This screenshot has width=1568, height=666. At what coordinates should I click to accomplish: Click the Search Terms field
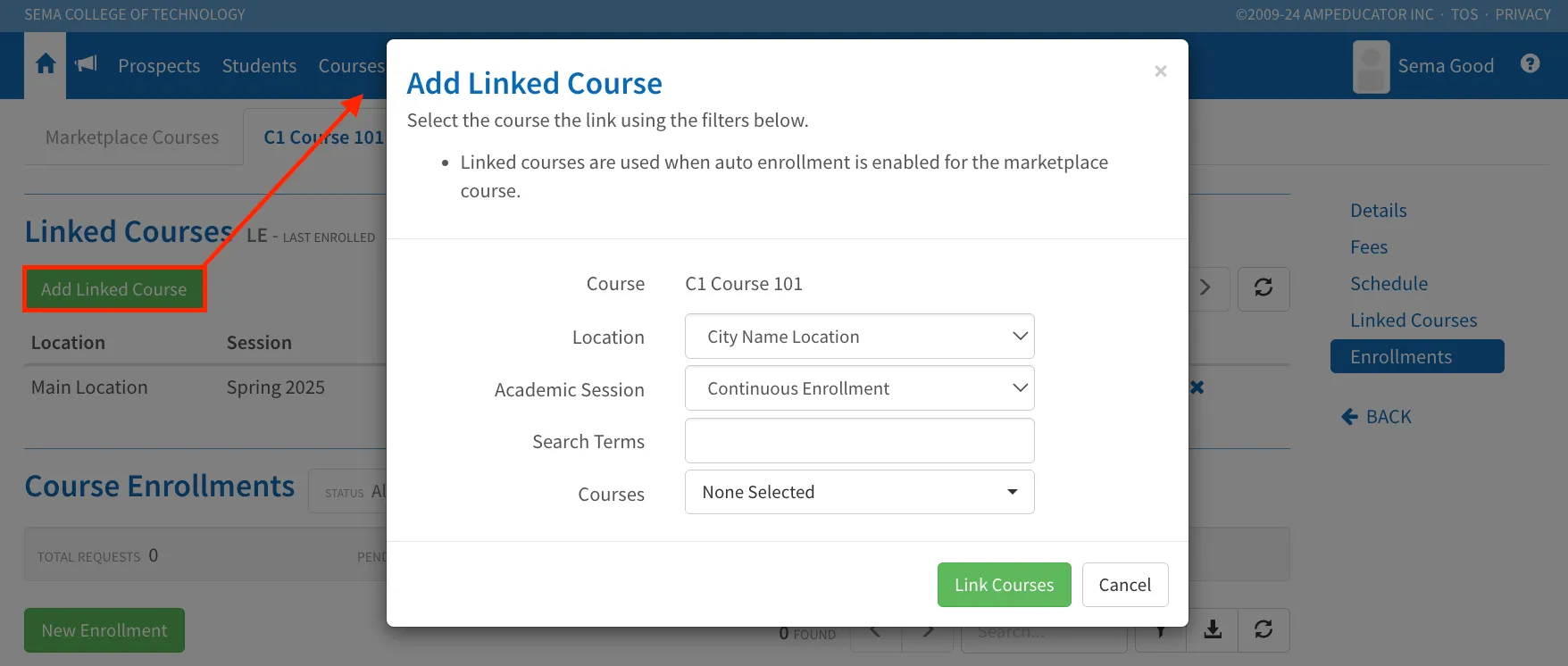[x=859, y=441]
